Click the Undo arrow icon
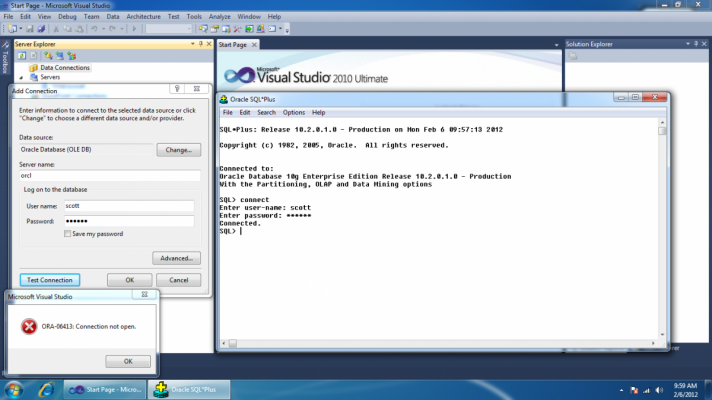Viewport: 712px width, 400px height. [94, 29]
